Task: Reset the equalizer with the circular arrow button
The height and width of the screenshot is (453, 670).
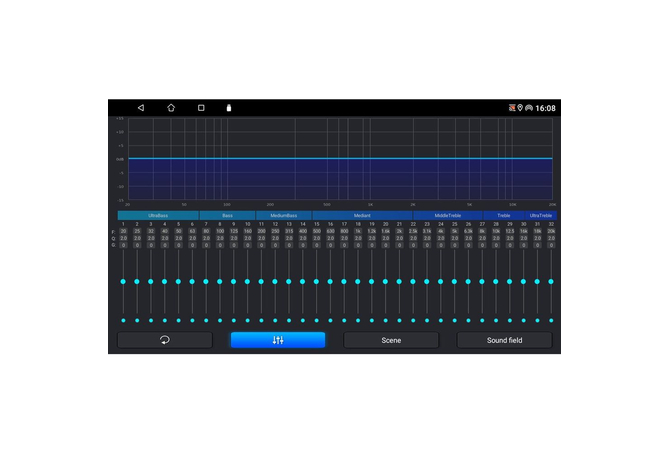Action: click(165, 340)
